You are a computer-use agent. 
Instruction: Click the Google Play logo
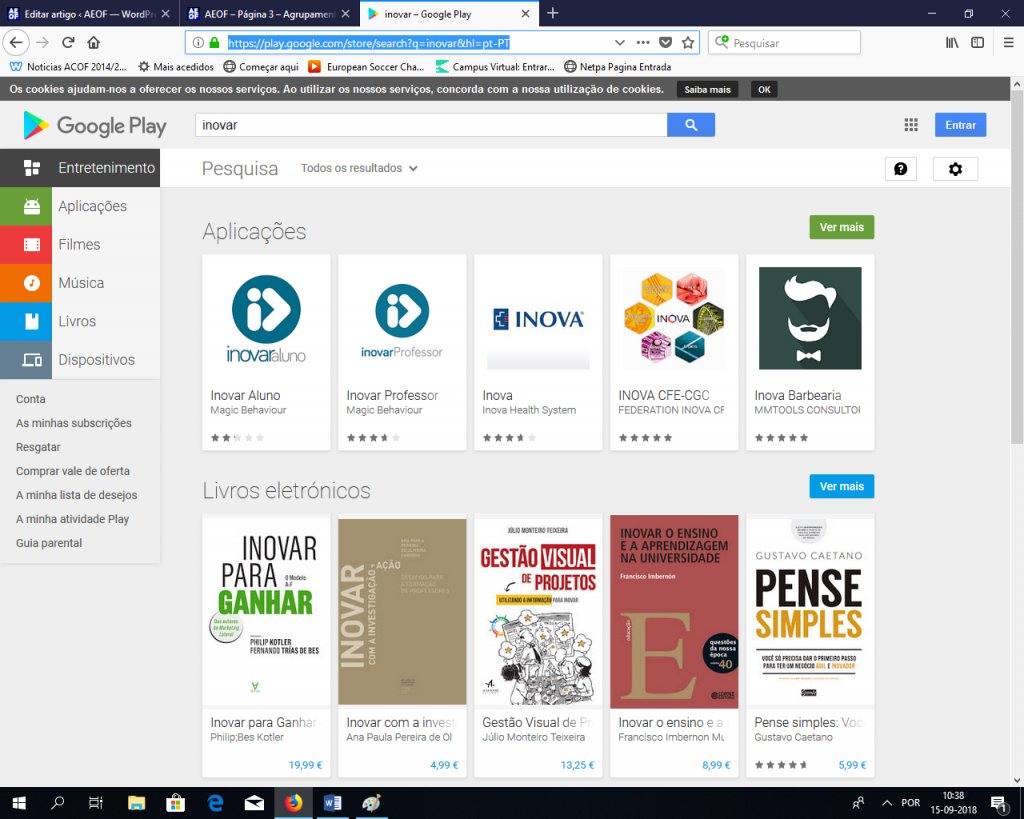pyautogui.click(x=95, y=125)
